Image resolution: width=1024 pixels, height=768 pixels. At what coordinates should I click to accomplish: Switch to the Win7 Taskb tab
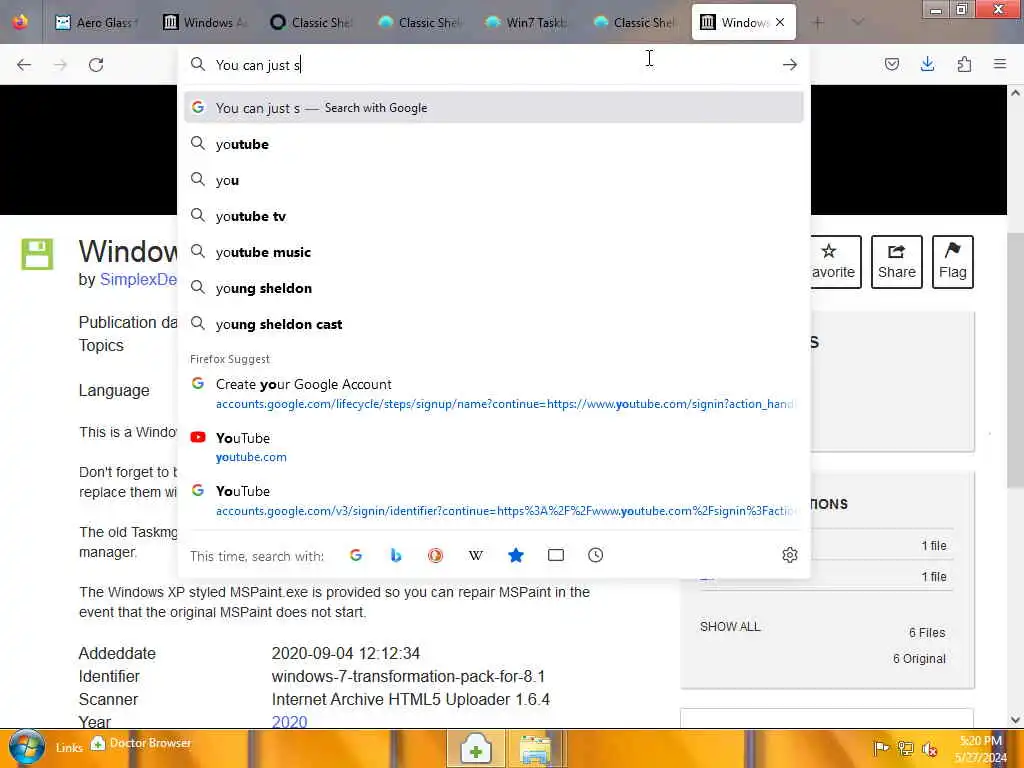click(x=528, y=23)
